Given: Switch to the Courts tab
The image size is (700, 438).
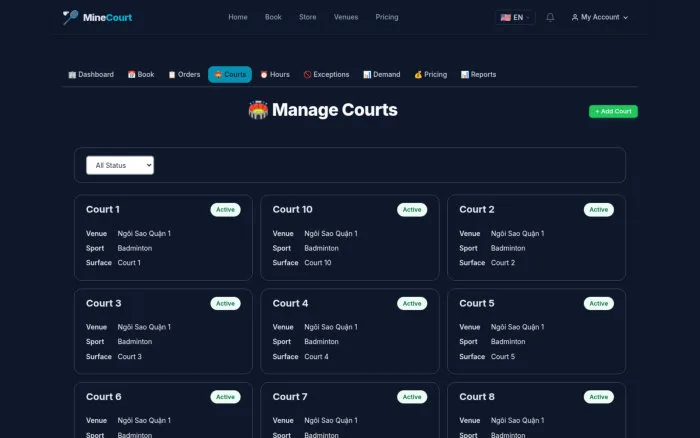Looking at the screenshot, I should (230, 75).
